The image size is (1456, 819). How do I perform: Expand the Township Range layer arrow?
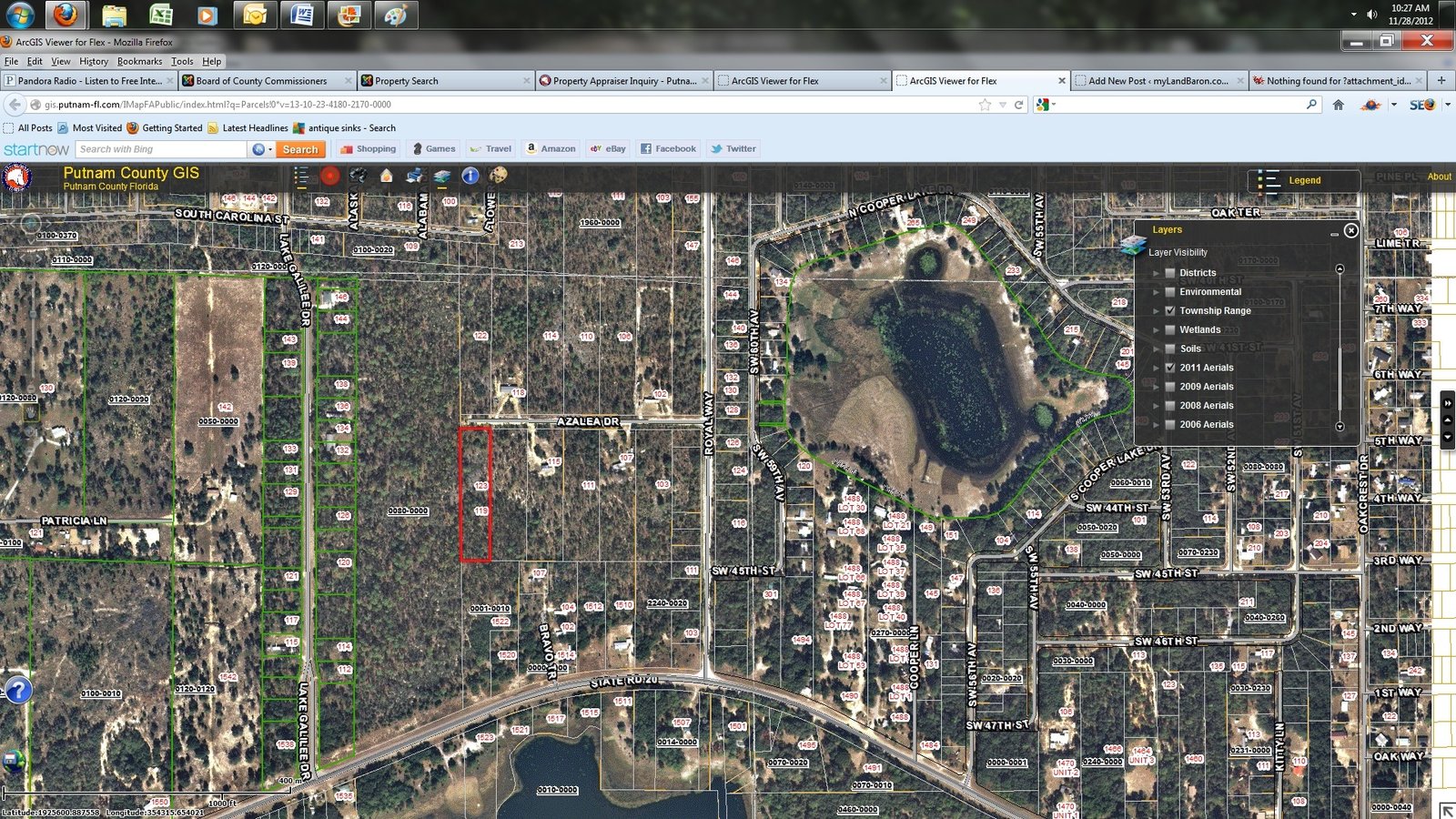pos(1157,311)
